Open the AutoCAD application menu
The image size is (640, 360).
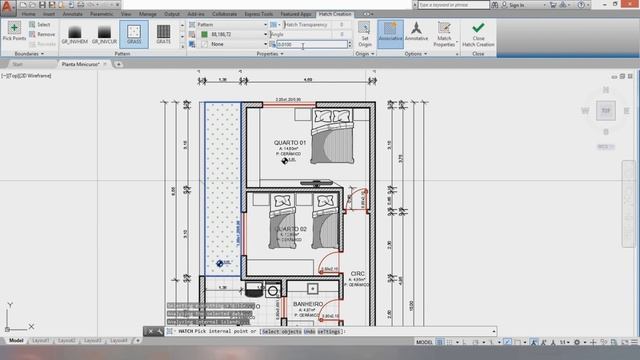(x=7, y=8)
